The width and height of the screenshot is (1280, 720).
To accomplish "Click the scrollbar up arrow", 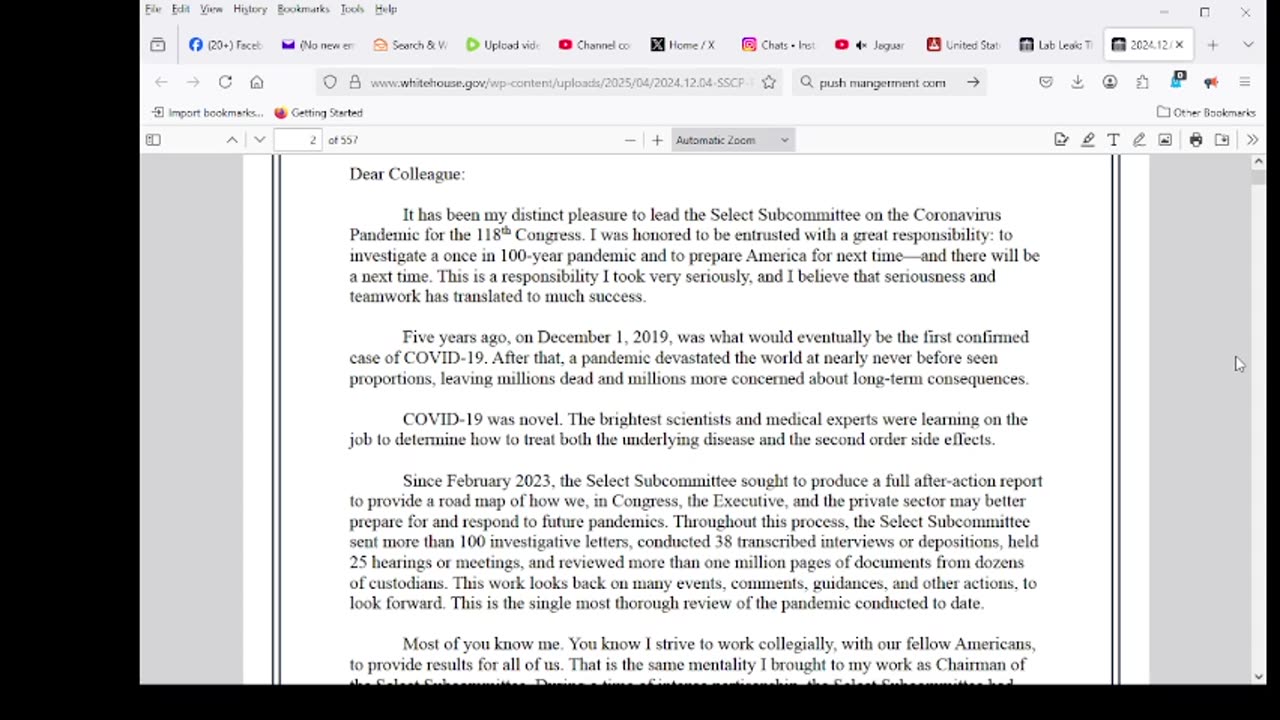I will point(1258,162).
